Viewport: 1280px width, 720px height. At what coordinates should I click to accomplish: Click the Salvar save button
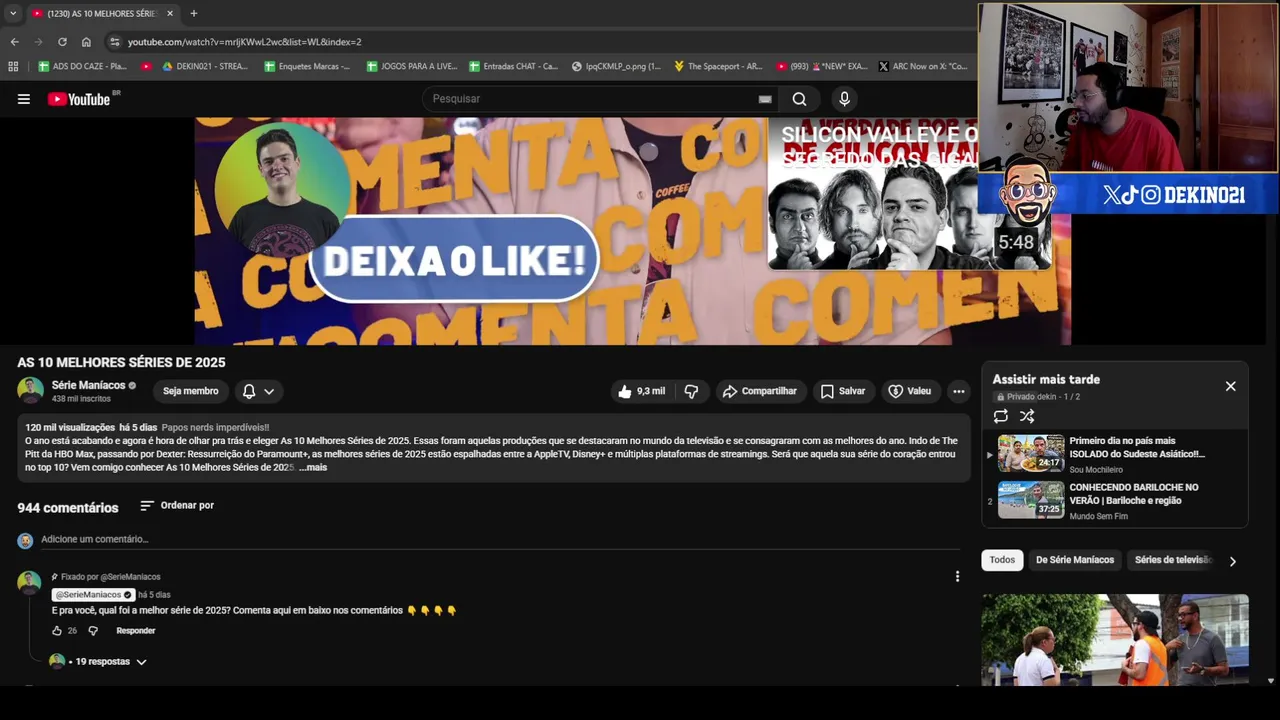843,391
